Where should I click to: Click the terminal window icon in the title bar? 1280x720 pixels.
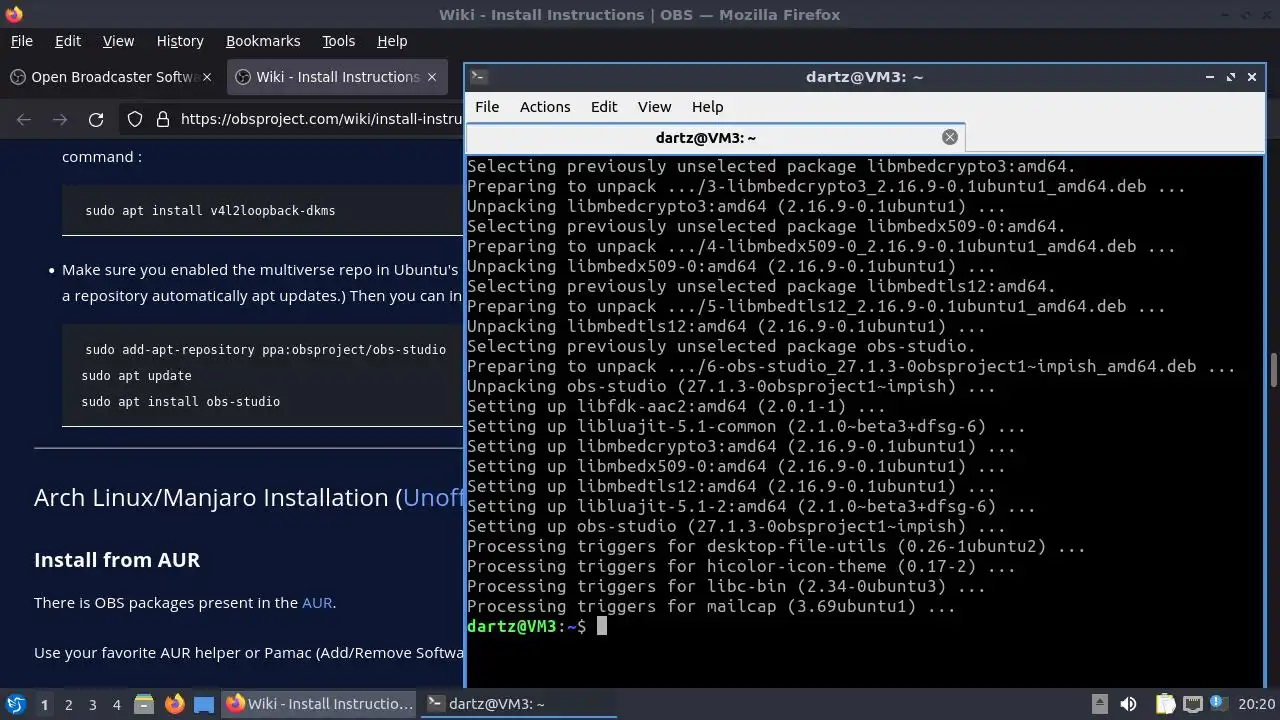click(478, 76)
